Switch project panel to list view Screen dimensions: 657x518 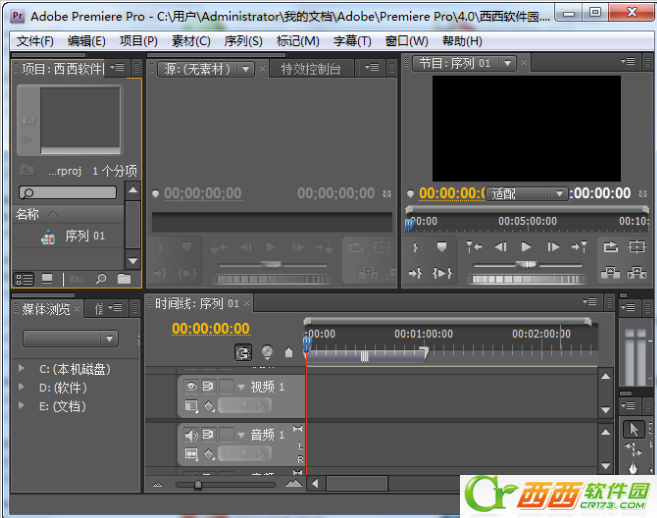click(24, 279)
